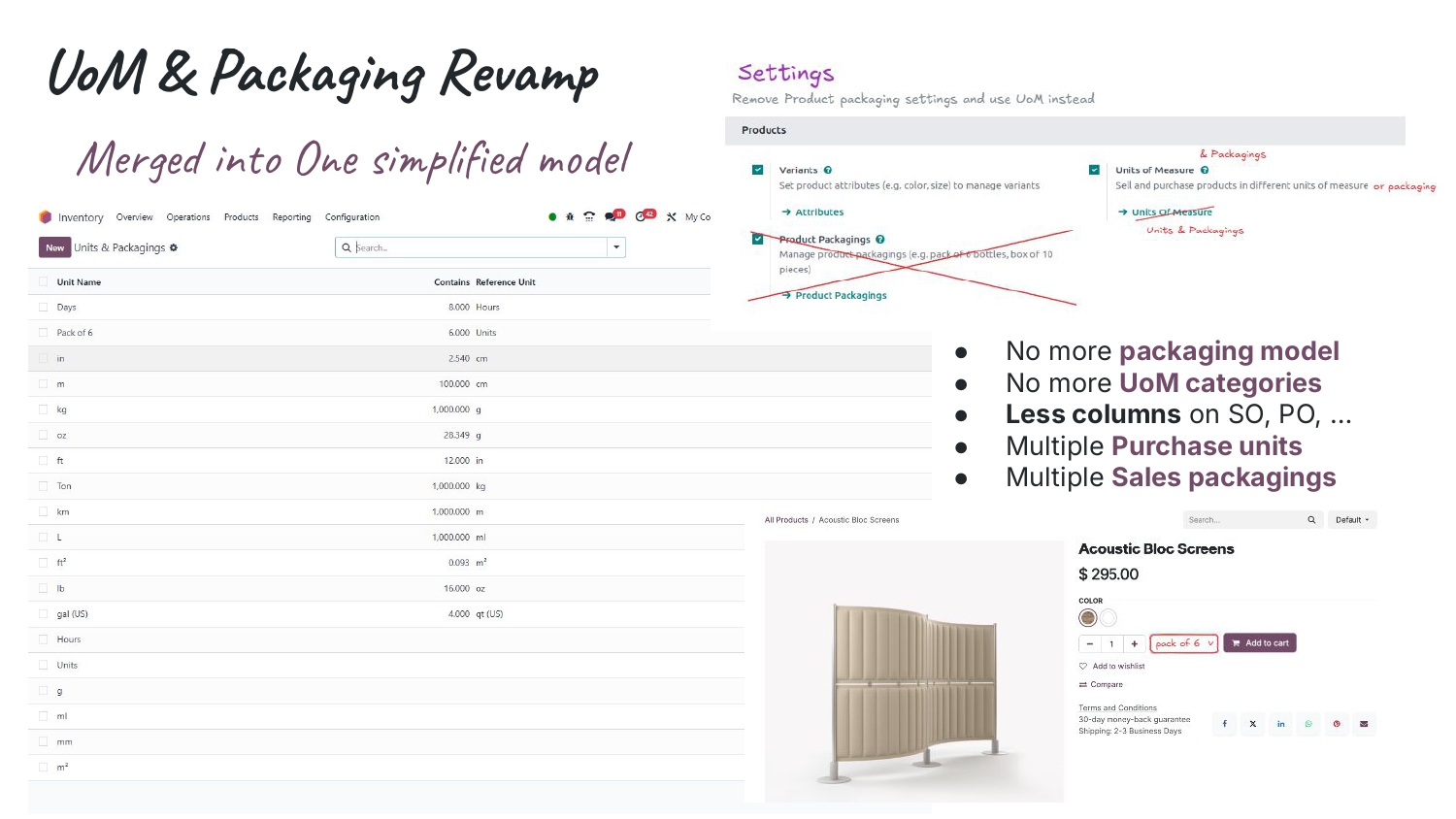The image size is (1456, 819).
Task: Open the debug bug icon
Action: click(x=571, y=216)
